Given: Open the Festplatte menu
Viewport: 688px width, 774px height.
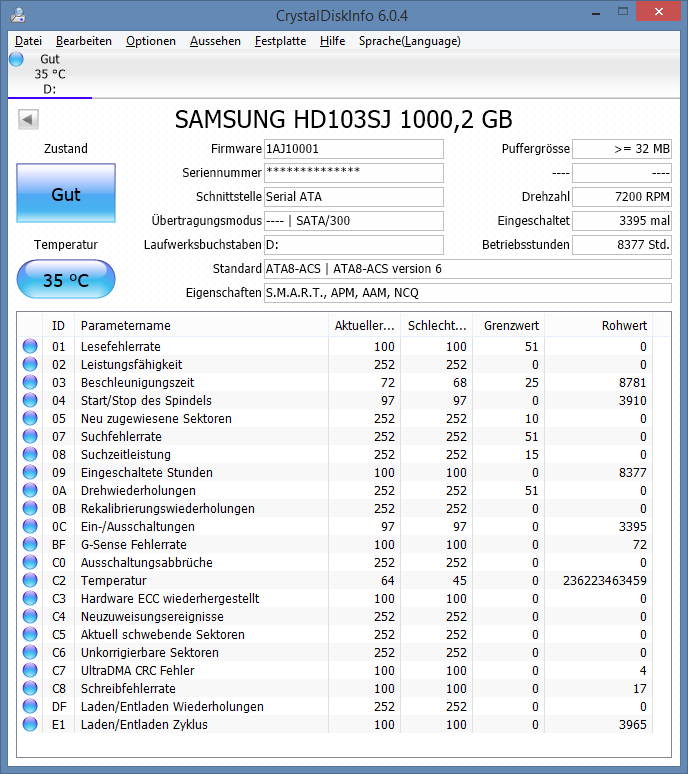Looking at the screenshot, I should pyautogui.click(x=280, y=41).
